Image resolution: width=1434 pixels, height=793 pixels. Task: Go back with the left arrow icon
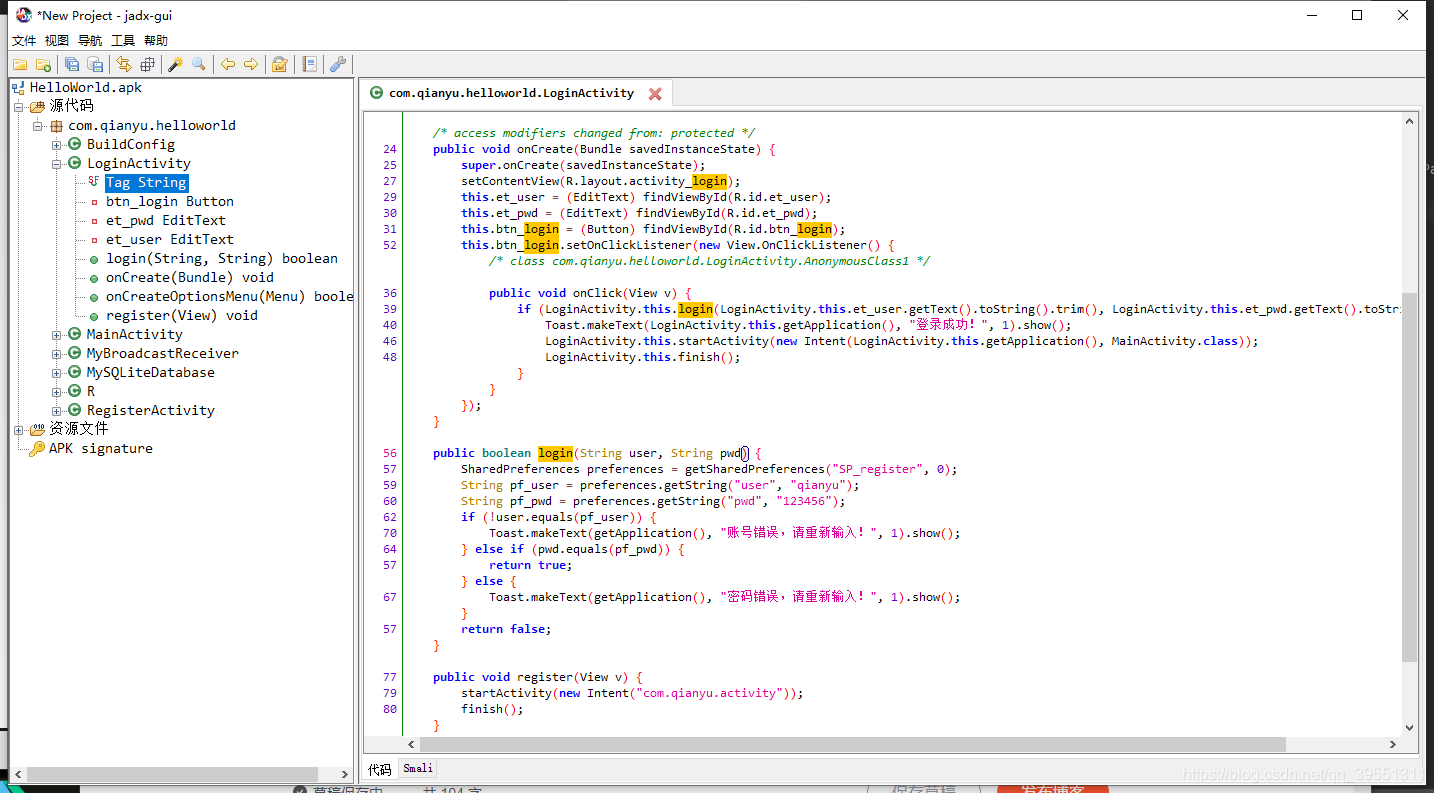pyautogui.click(x=228, y=65)
